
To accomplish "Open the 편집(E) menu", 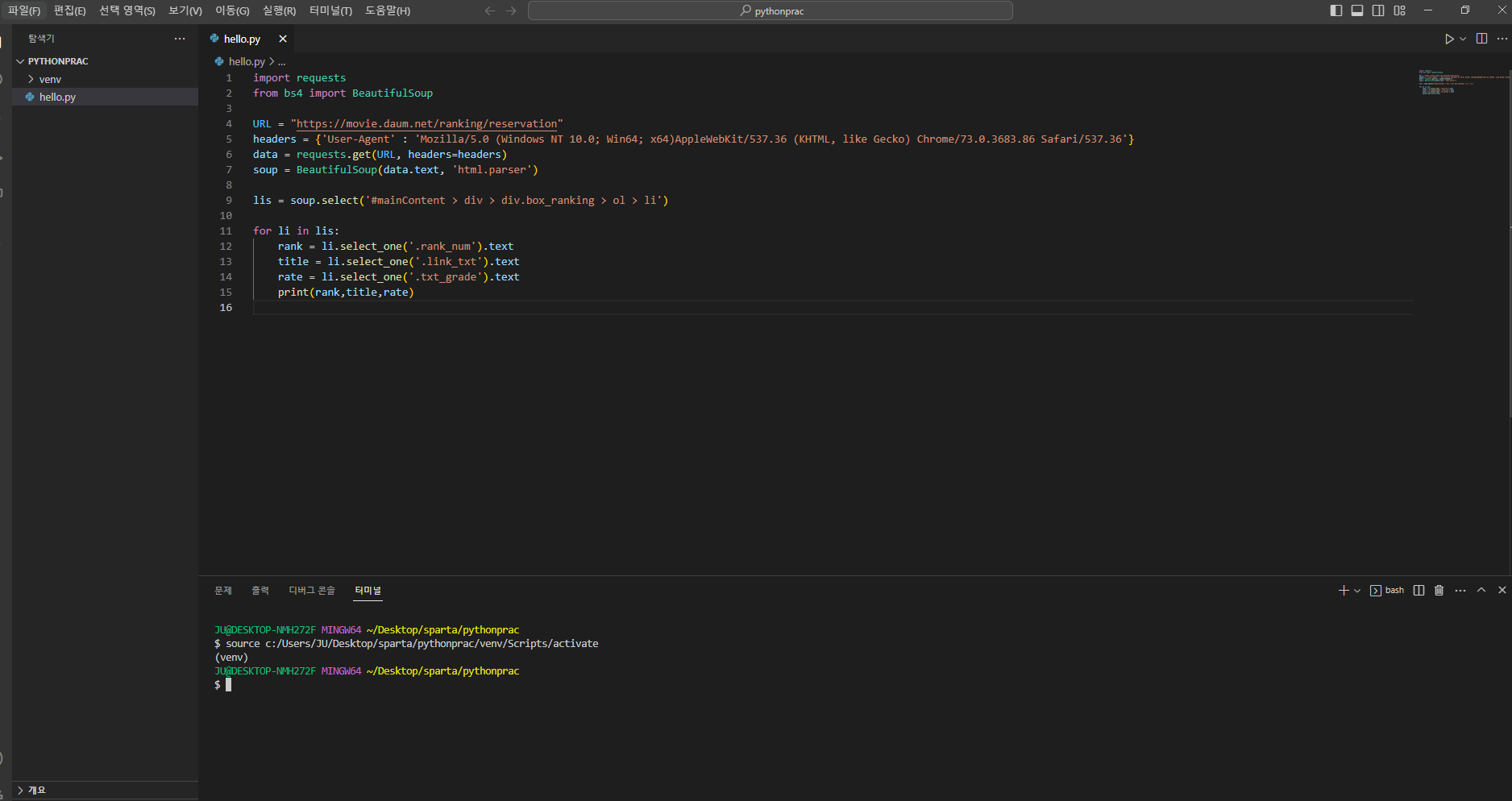I will [x=69, y=10].
